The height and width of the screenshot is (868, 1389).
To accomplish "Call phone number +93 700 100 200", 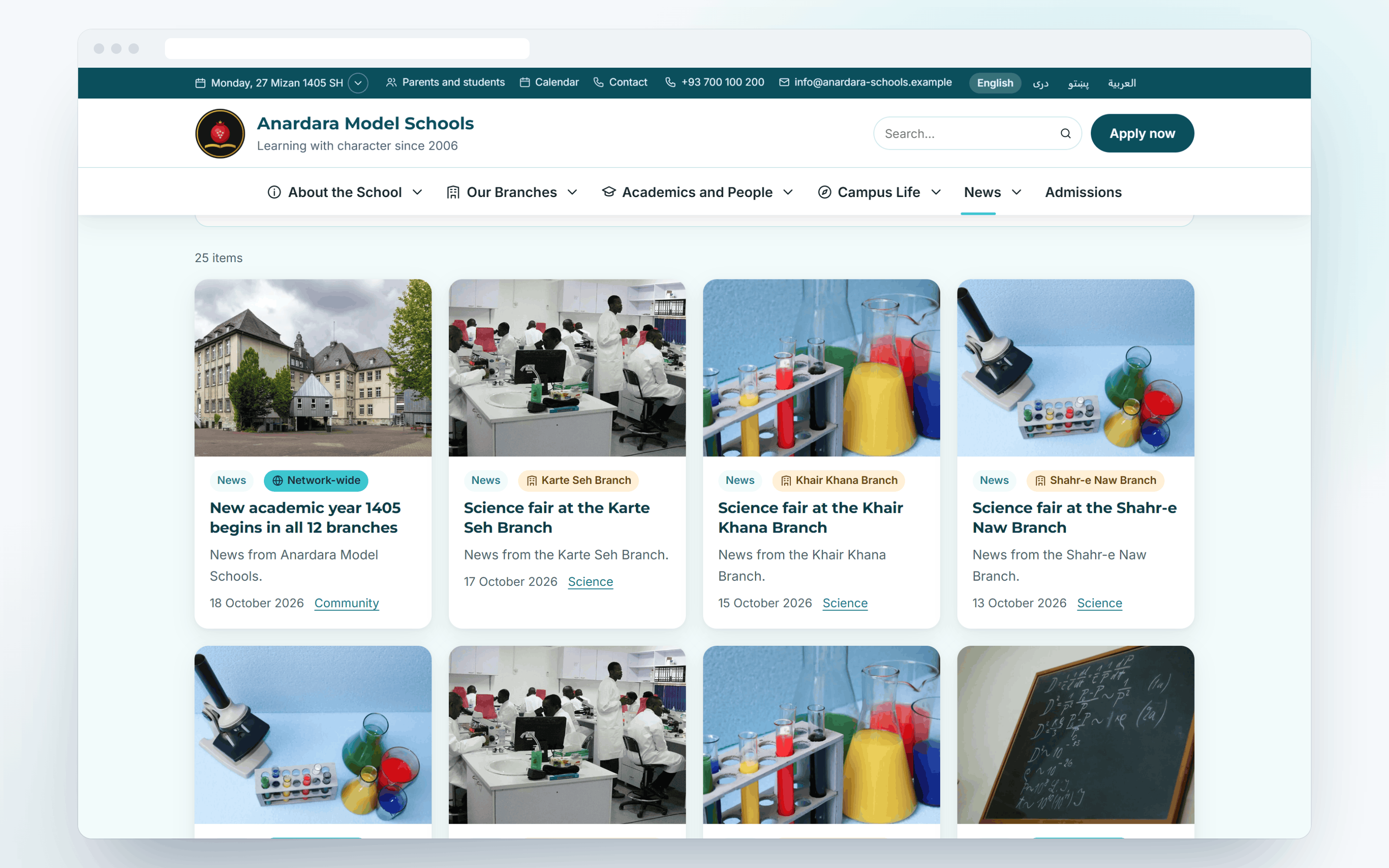I will point(714,82).
